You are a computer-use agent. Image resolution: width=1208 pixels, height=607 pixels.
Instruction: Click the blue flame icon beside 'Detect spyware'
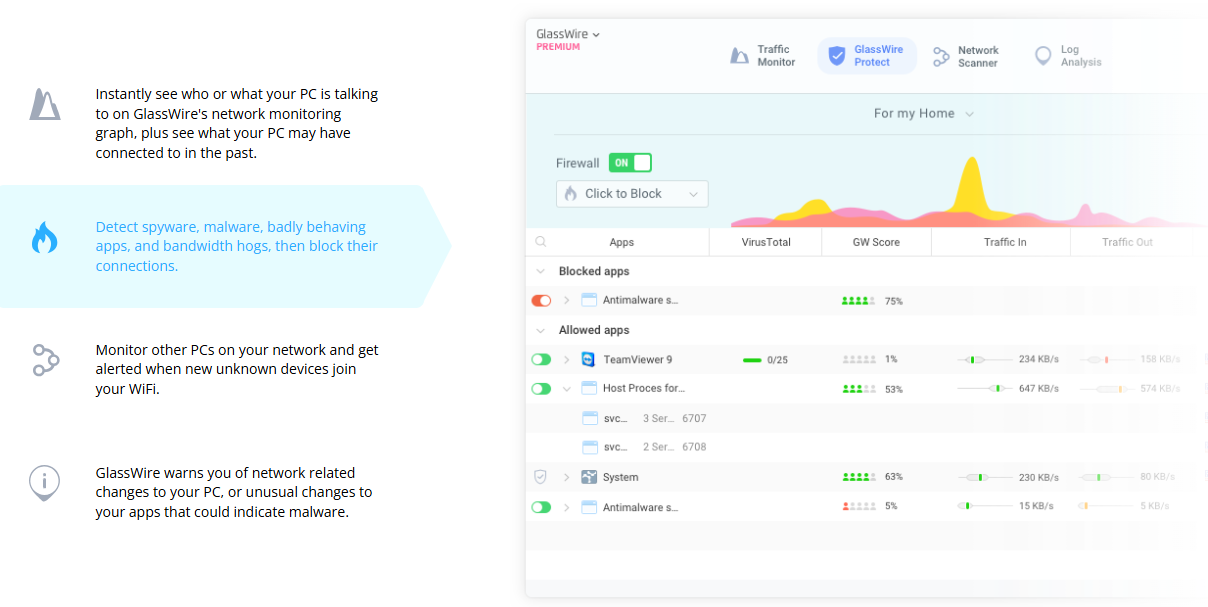tap(44, 237)
